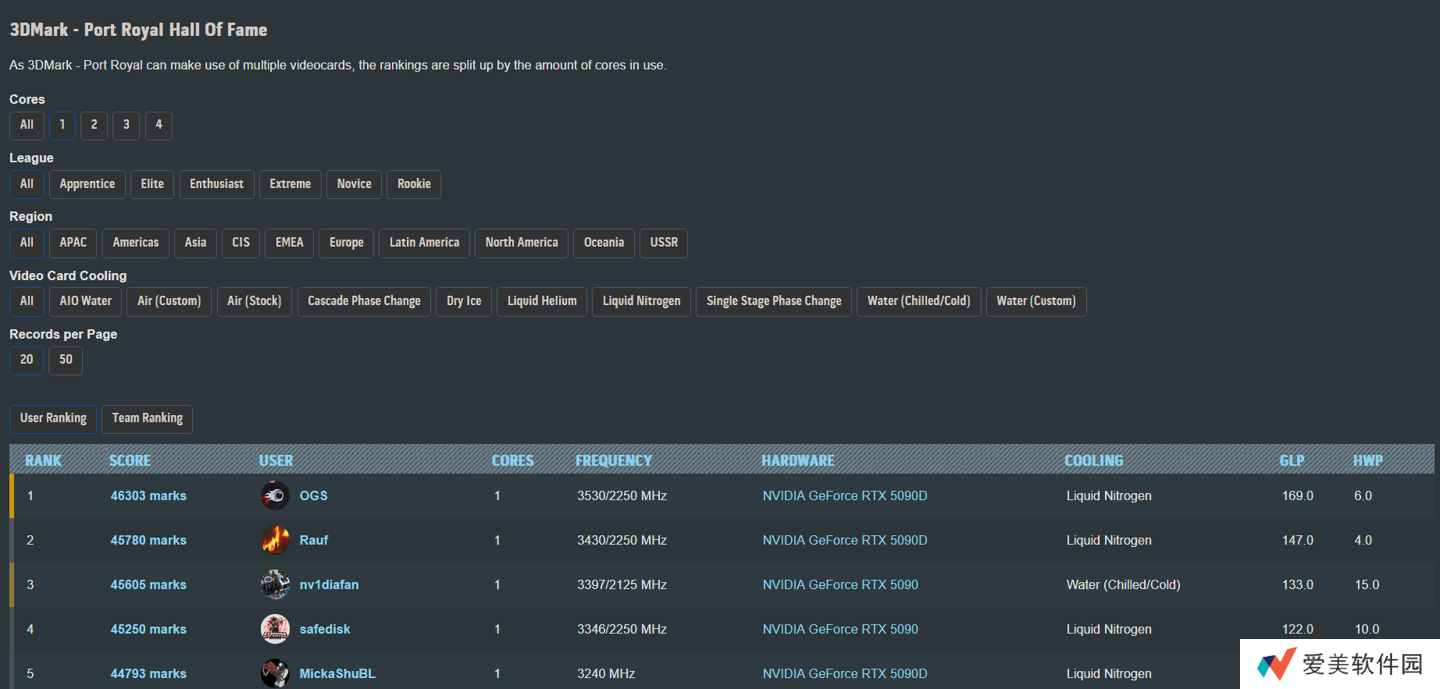
Task: Filter cooling by Single Stage Phase Change
Action: click(x=774, y=301)
